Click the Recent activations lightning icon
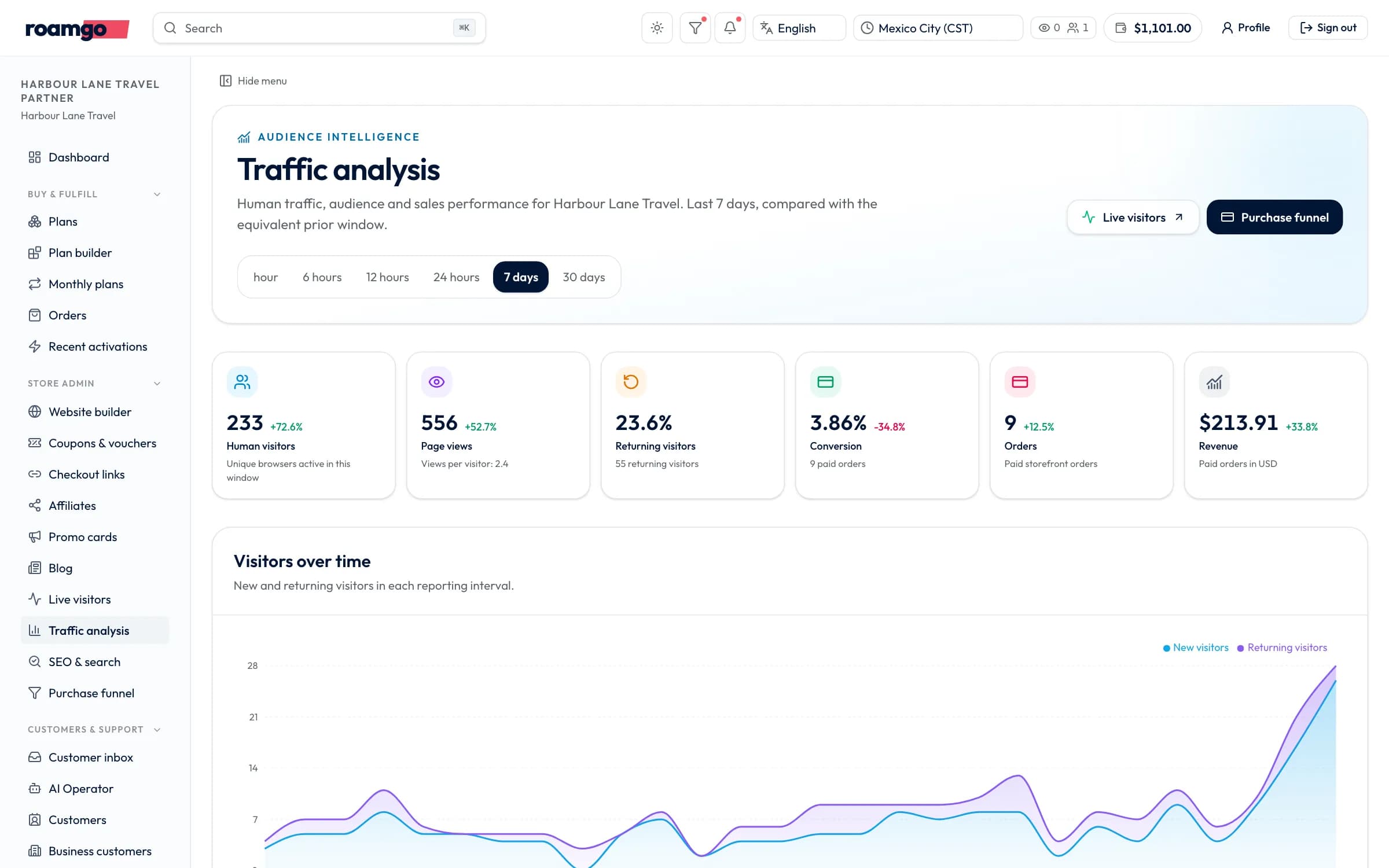The image size is (1389, 868). [35, 347]
